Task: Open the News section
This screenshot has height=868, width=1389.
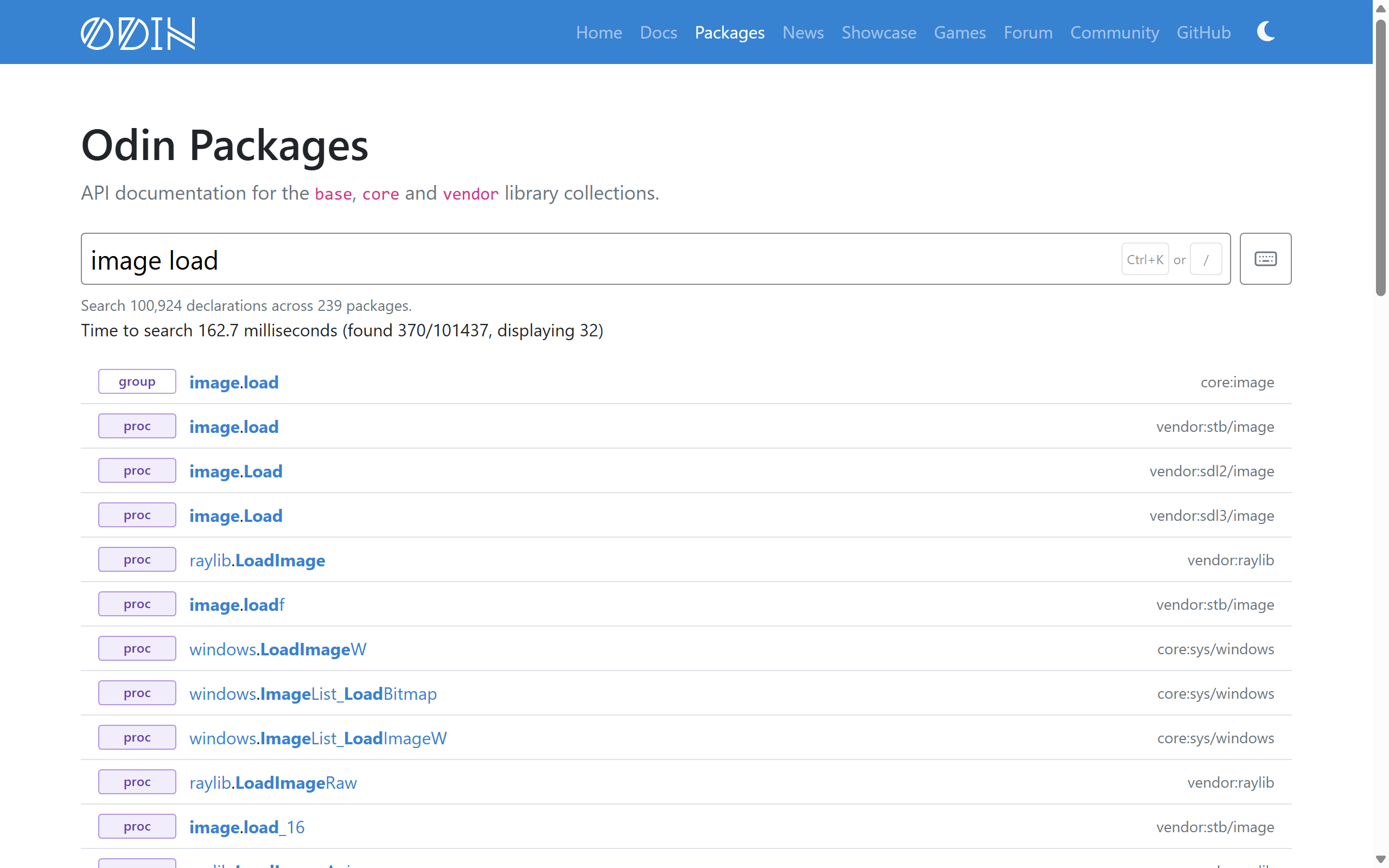Action: pos(803,32)
